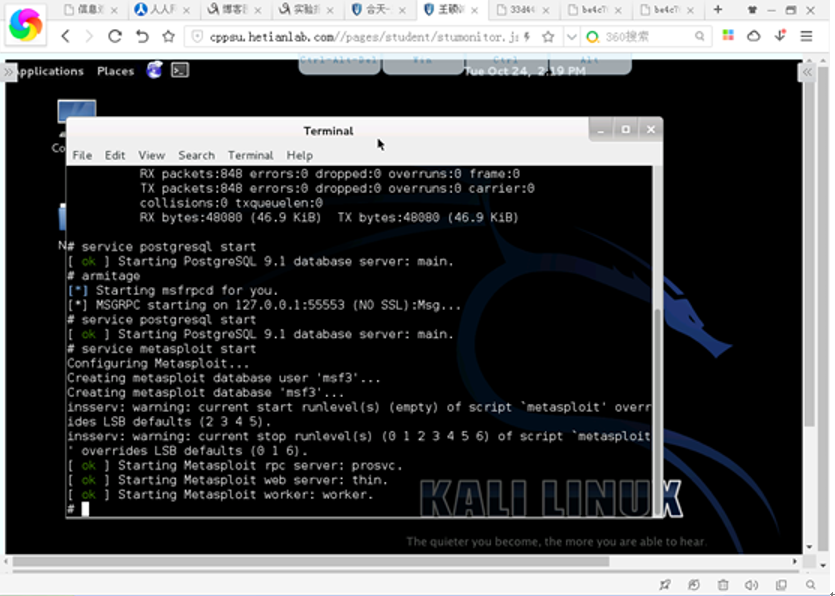This screenshot has width=835, height=596.
Task: Click the page URL in address bar
Action: click(363, 37)
